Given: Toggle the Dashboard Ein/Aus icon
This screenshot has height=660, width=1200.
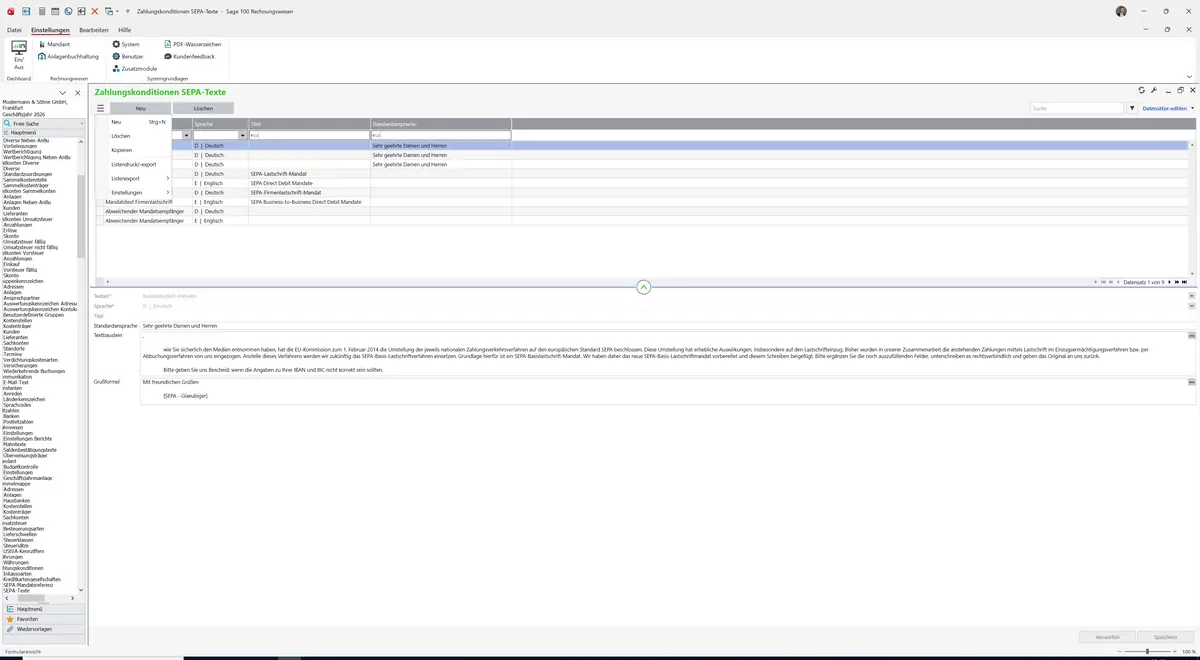Looking at the screenshot, I should coord(19,55).
